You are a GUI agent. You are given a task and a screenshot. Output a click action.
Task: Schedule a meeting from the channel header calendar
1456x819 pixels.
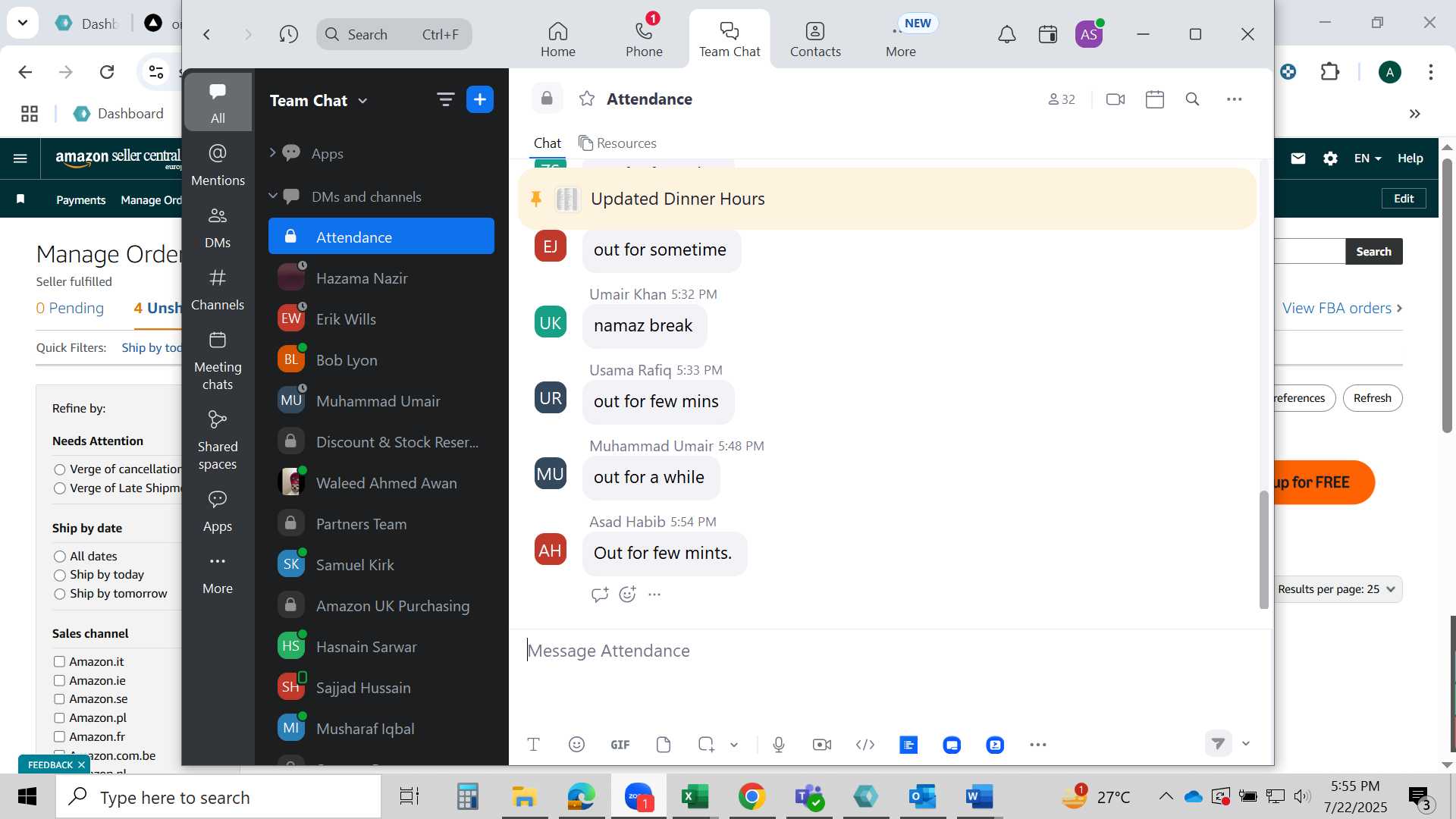pyautogui.click(x=1155, y=99)
